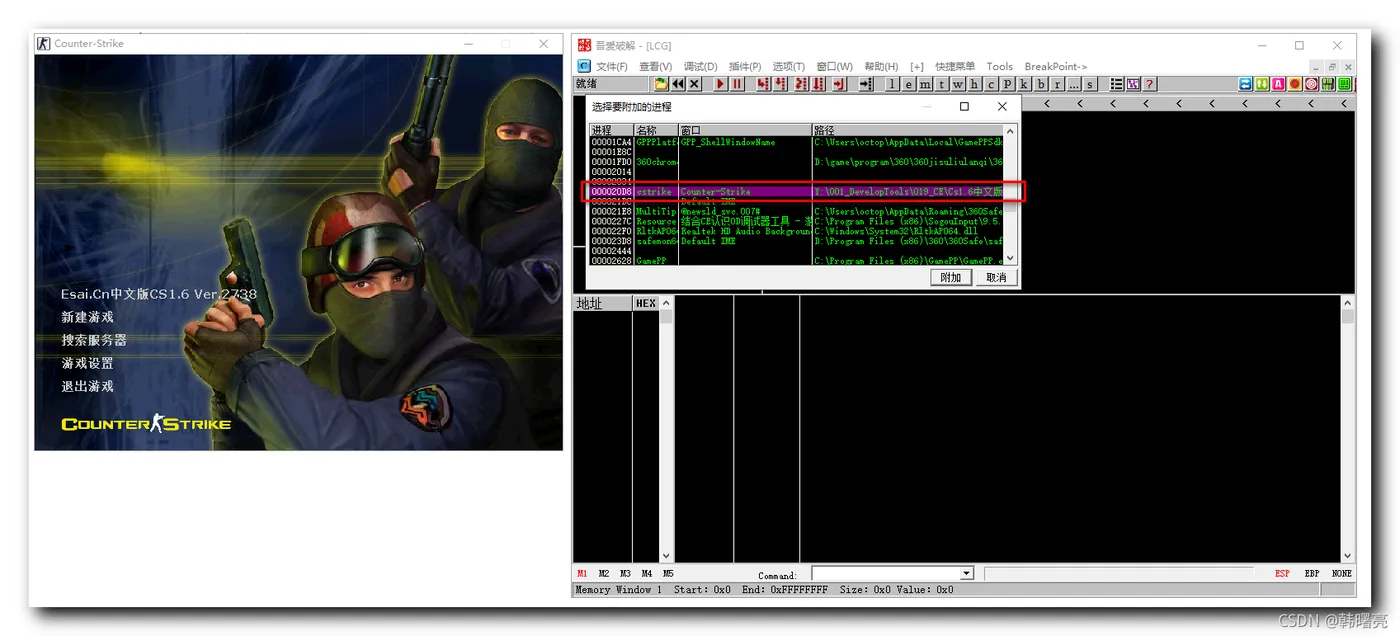Click 新建游戏 in Counter-Strike window

coord(87,317)
